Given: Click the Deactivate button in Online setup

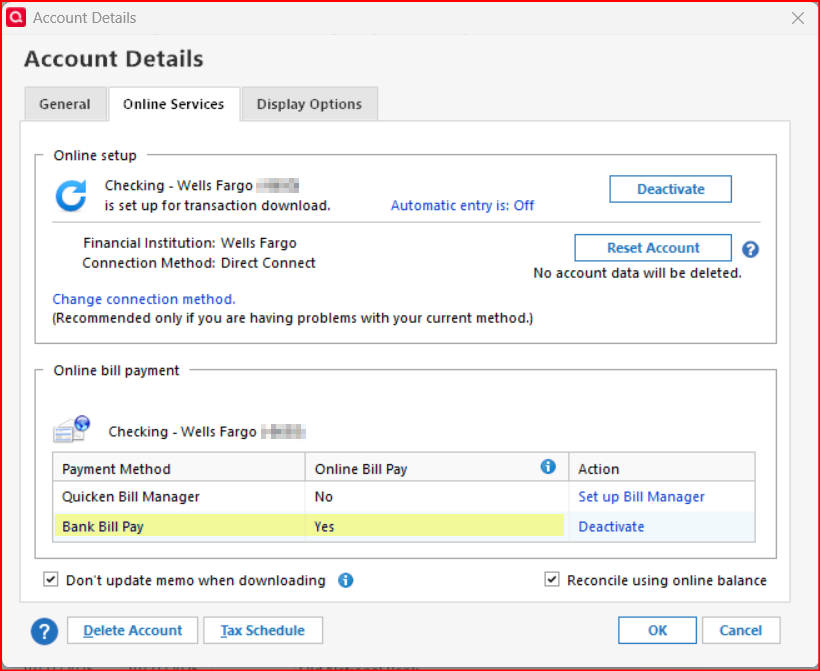Looking at the screenshot, I should pyautogui.click(x=670, y=189).
